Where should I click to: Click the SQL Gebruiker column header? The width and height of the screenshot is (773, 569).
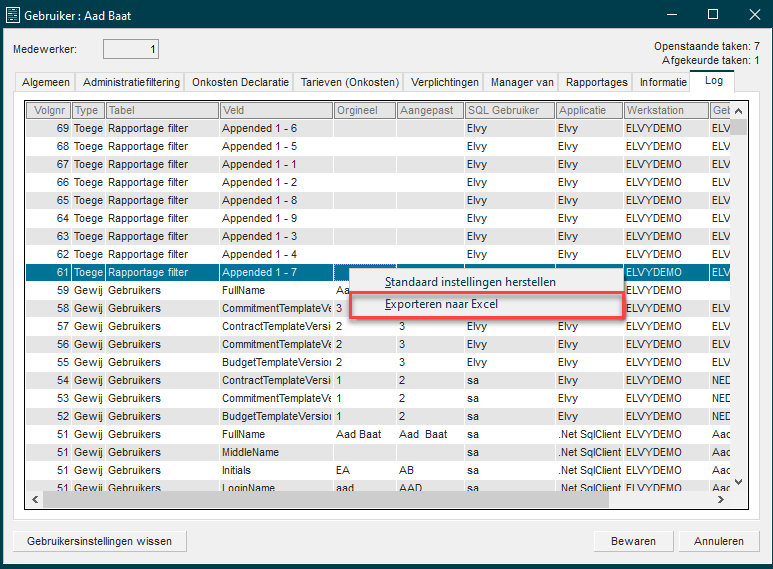point(510,110)
